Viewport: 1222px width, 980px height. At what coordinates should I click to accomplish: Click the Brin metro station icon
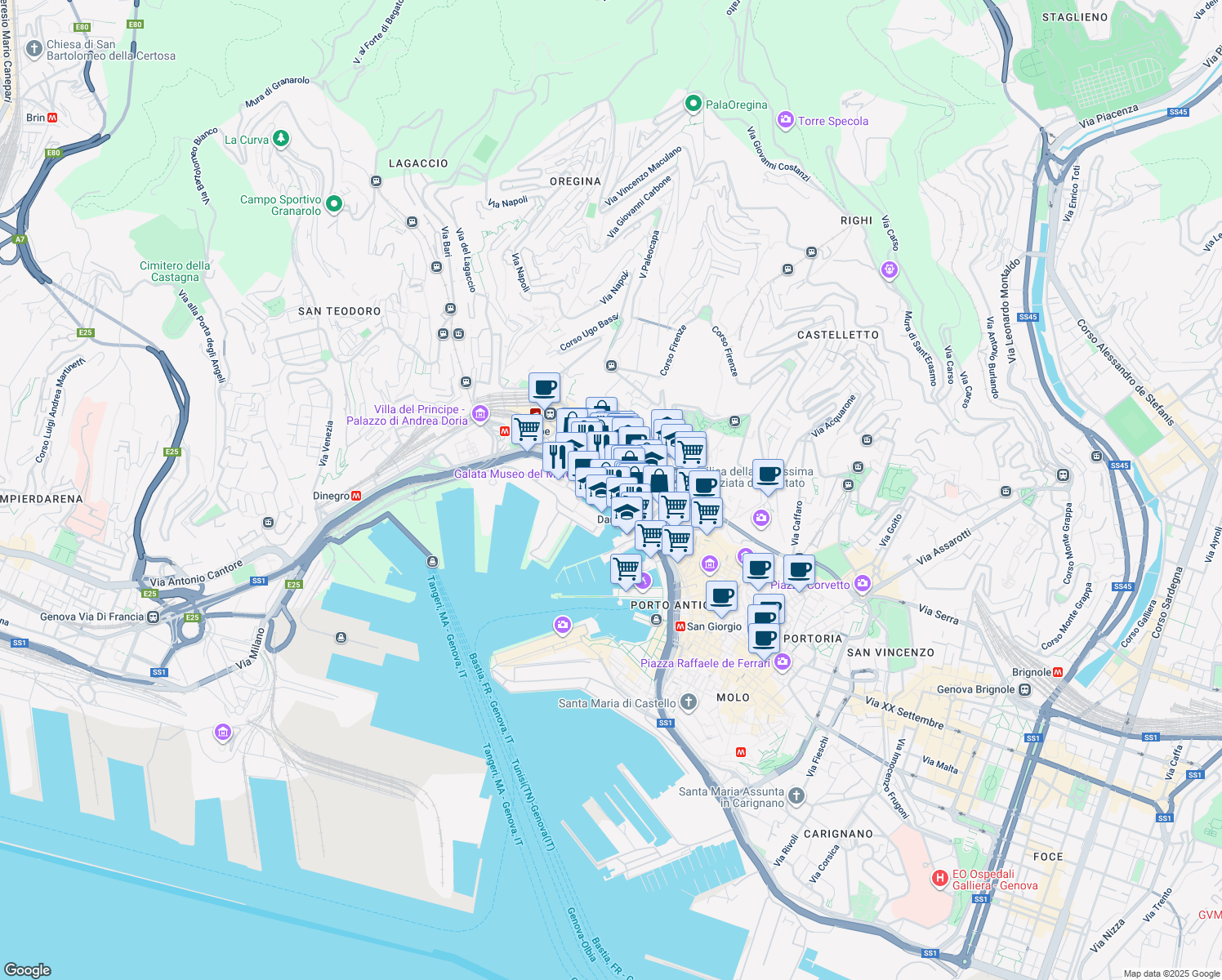pyautogui.click(x=52, y=118)
